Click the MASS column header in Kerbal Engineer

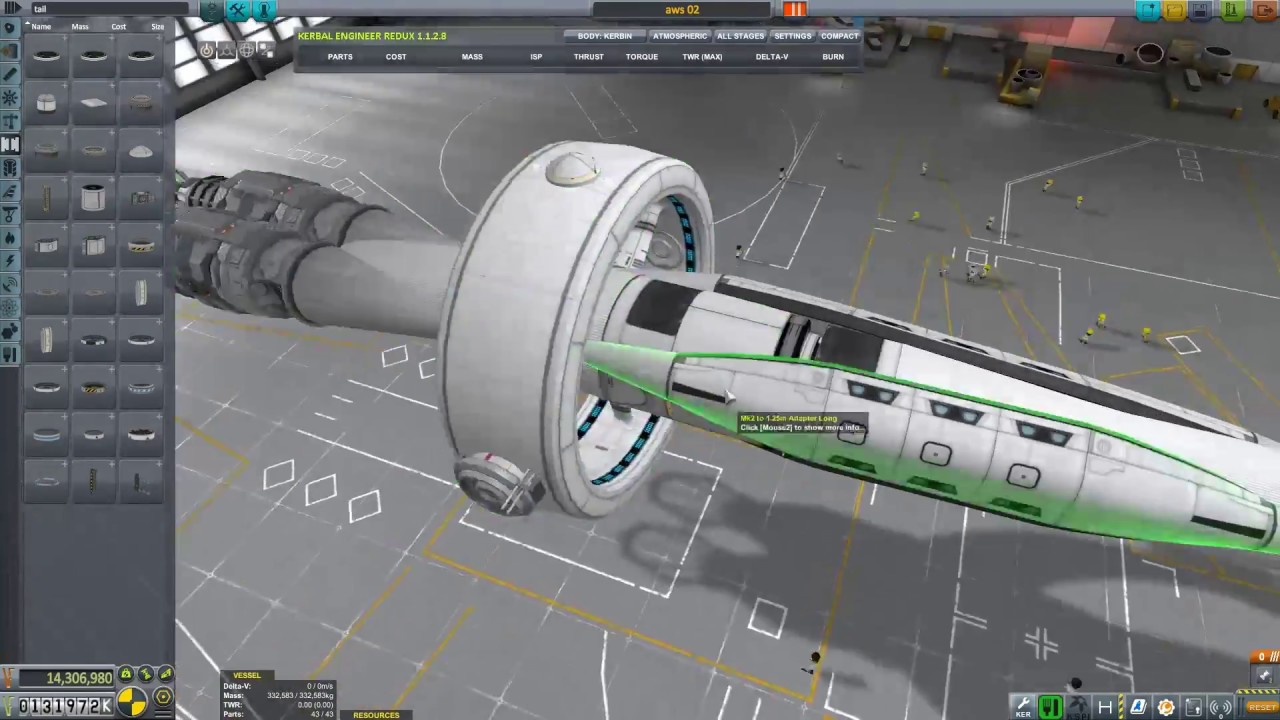tap(472, 57)
